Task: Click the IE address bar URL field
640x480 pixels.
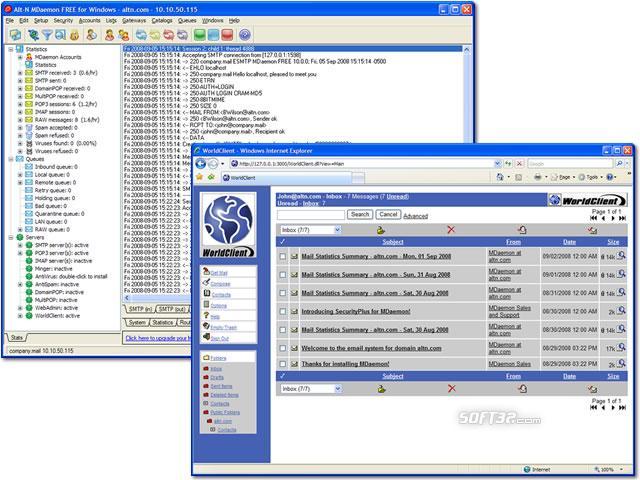Action: [x=361, y=164]
